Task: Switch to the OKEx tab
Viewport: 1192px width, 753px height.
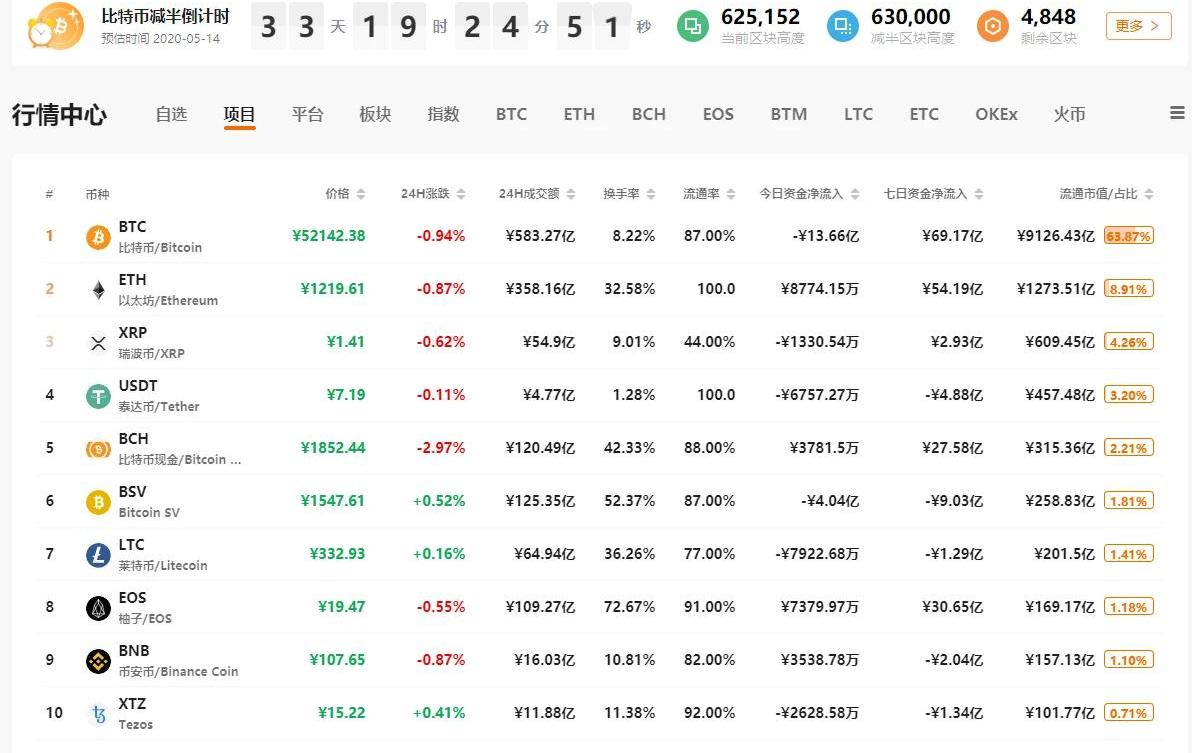Action: point(997,114)
